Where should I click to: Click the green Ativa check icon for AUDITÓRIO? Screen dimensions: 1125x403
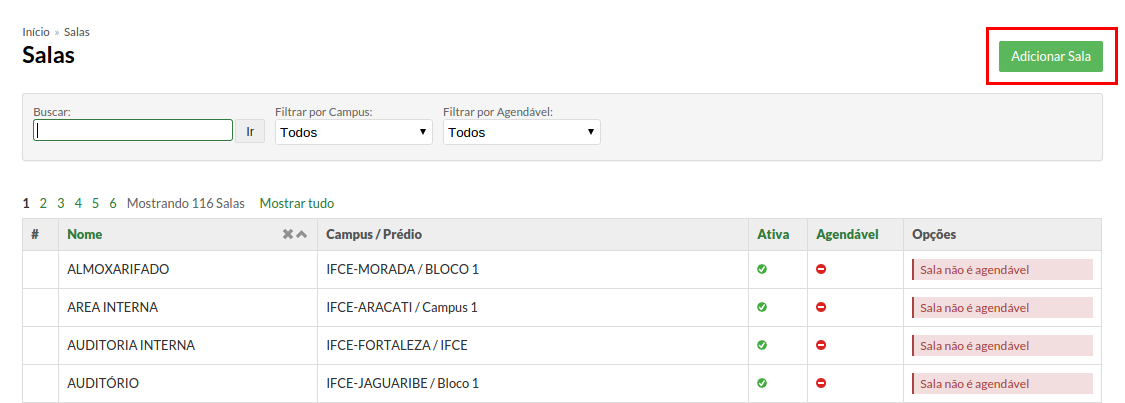pyautogui.click(x=762, y=383)
